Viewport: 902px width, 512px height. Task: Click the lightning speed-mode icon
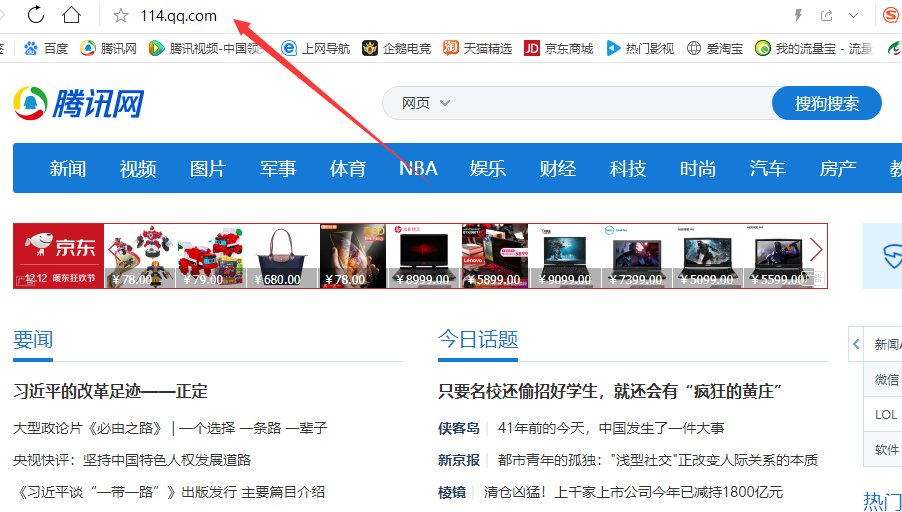pyautogui.click(x=798, y=16)
